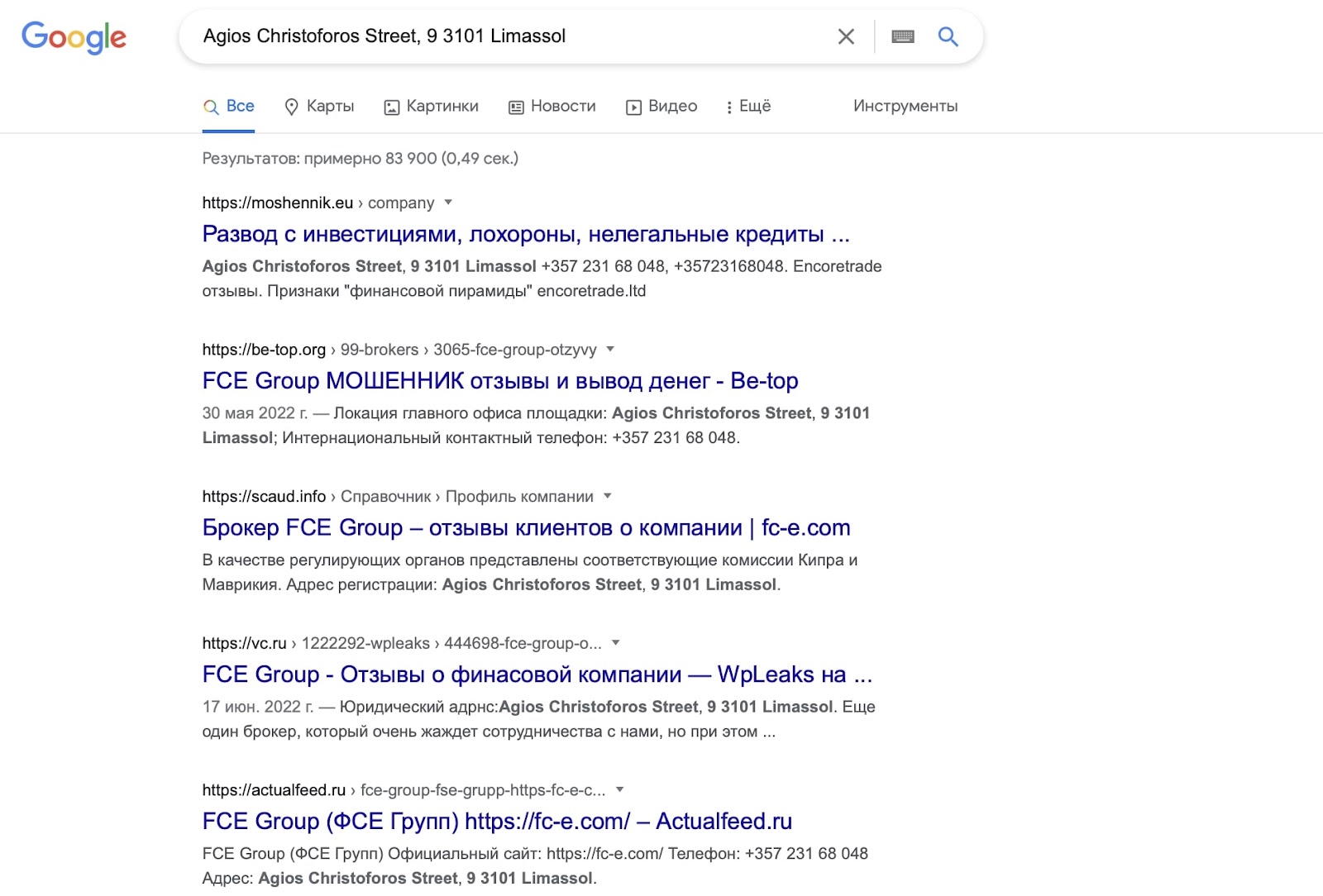
Task: Open Брокер FCE Group отзывы клиентов link
Action: pos(527,528)
